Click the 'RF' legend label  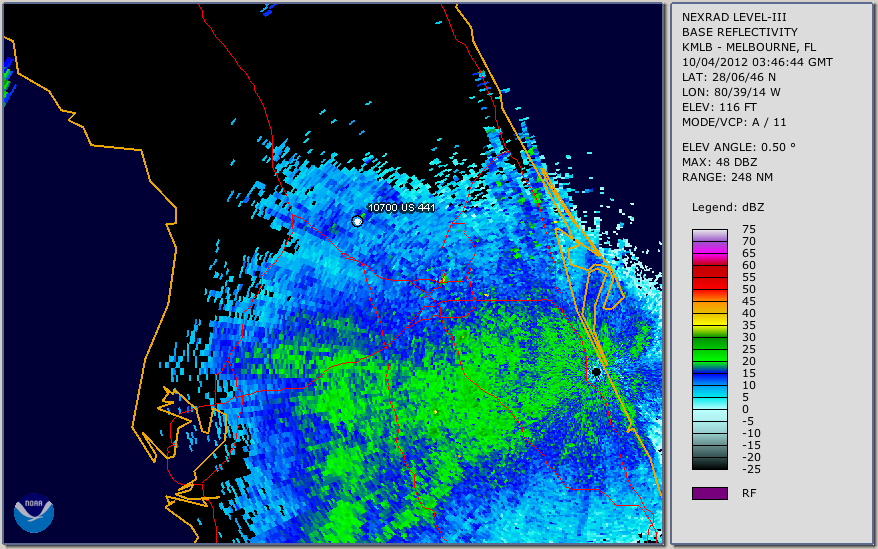point(749,493)
